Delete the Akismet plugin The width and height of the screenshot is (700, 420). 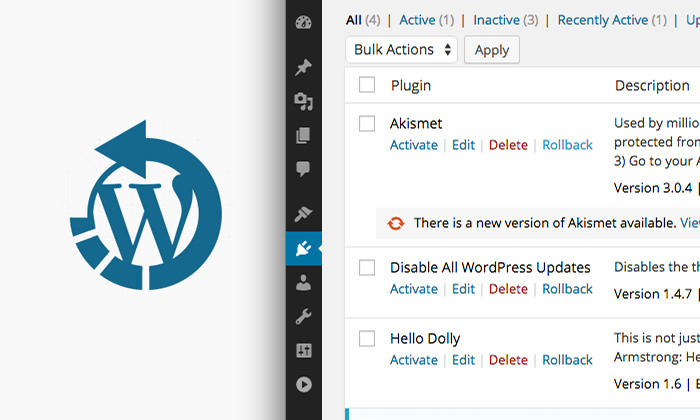[x=508, y=145]
